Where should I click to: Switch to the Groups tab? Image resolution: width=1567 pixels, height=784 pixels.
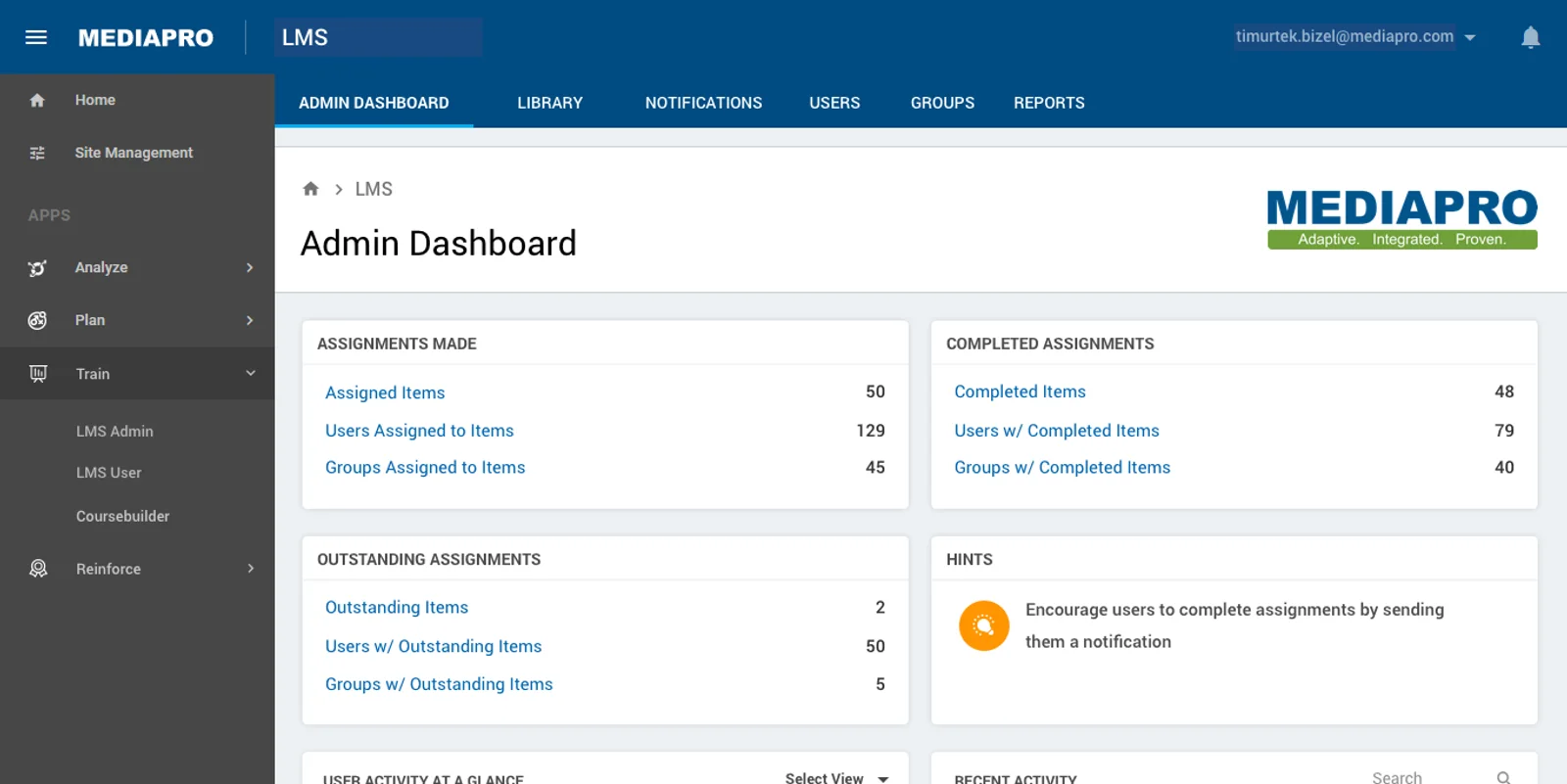[942, 103]
